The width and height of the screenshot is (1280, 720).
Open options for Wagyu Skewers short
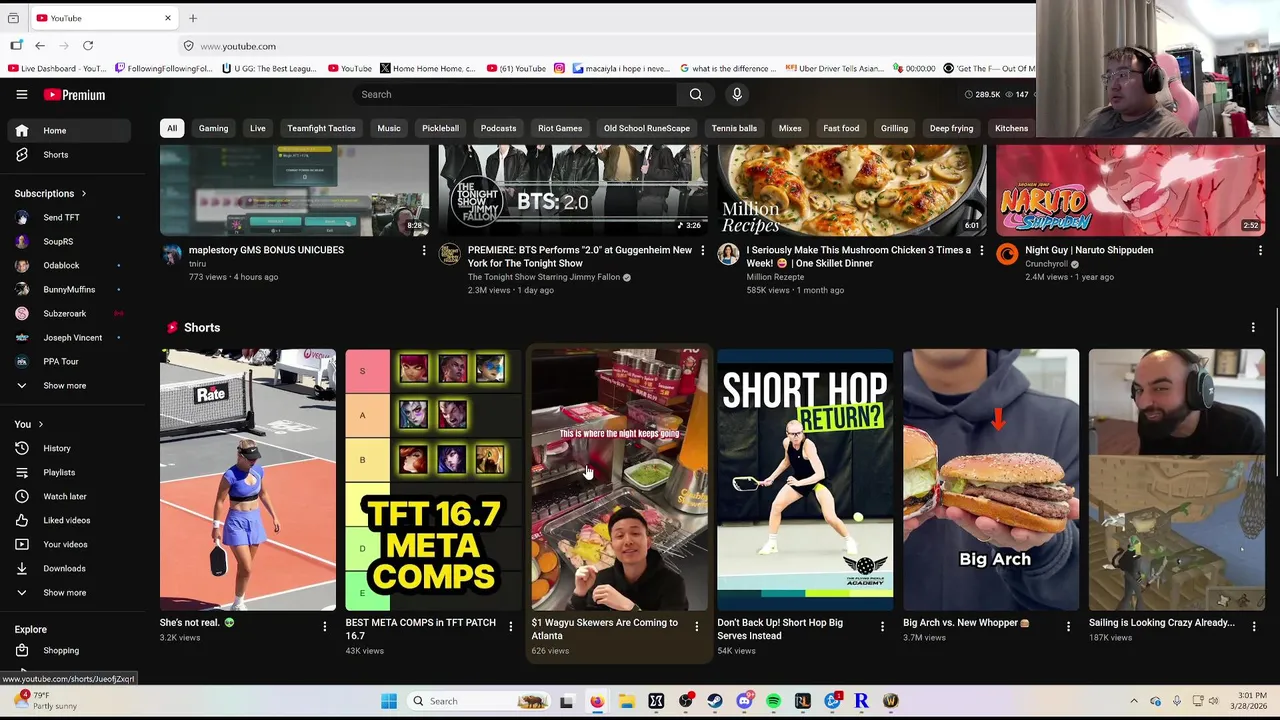[x=696, y=626]
